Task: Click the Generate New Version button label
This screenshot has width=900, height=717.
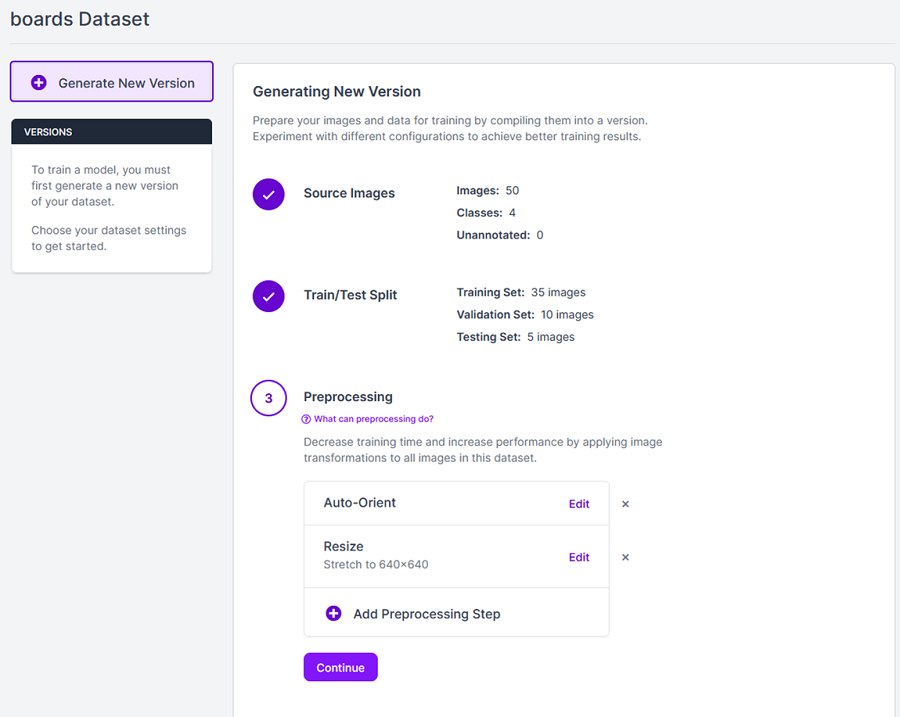Action: (x=126, y=83)
